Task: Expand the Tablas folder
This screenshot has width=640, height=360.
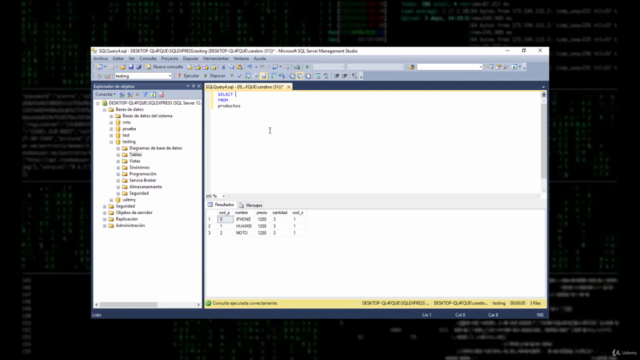Action: 118,155
